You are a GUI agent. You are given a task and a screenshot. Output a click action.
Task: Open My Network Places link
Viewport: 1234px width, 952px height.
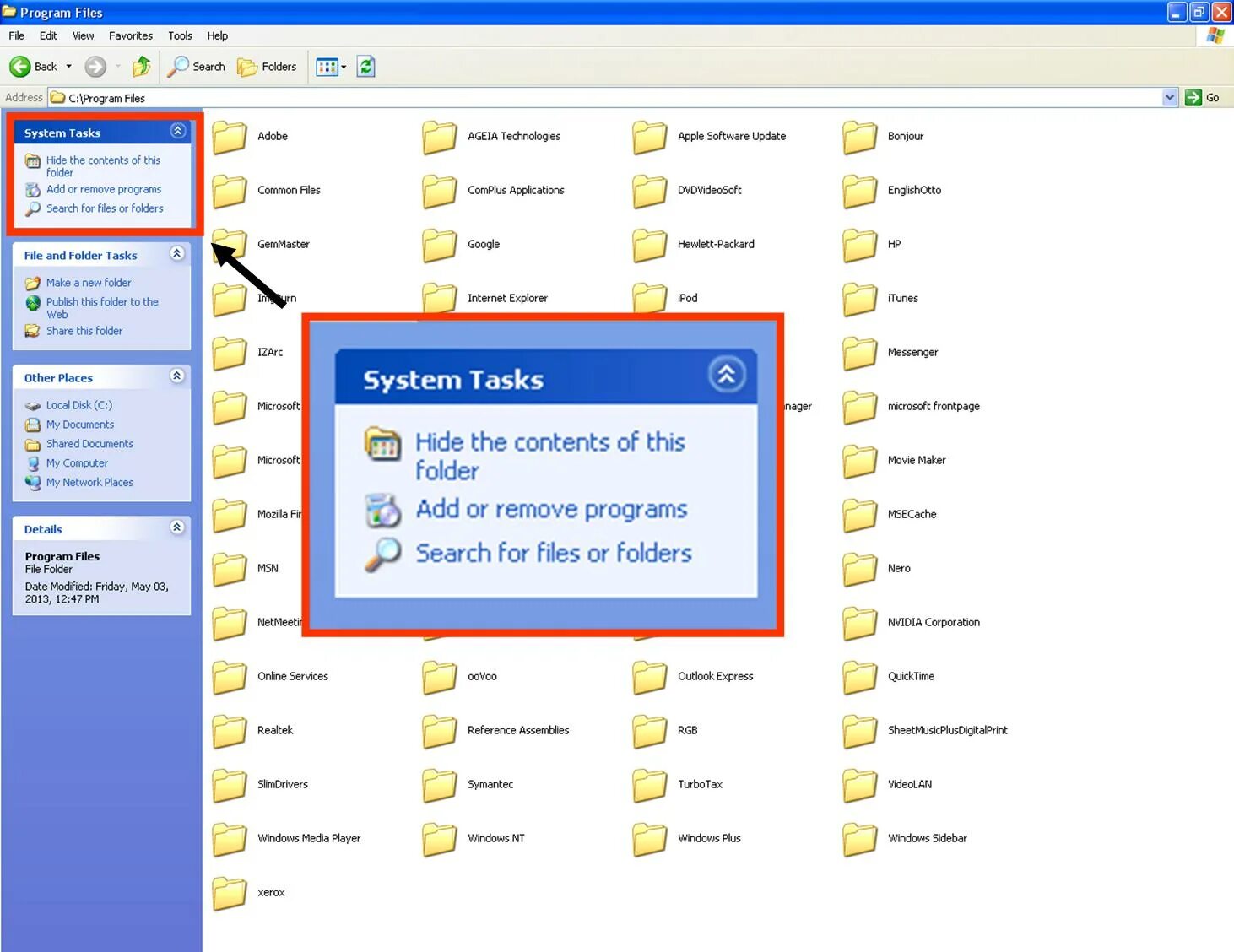pyautogui.click(x=89, y=483)
